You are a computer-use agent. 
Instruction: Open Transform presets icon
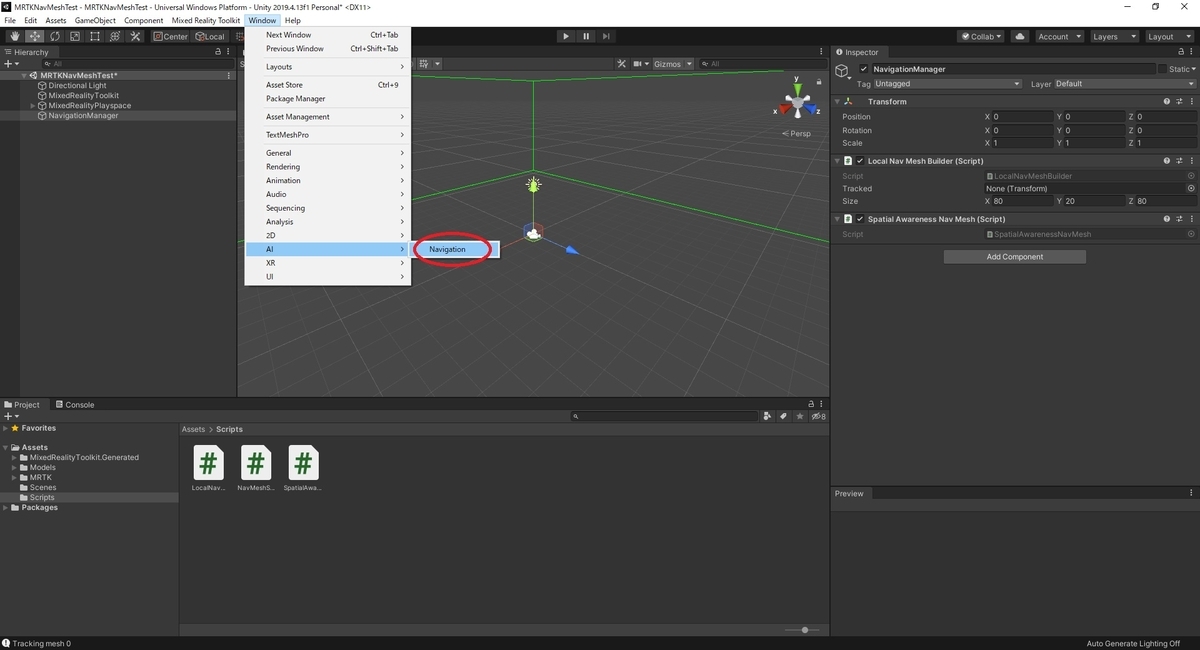click(x=1179, y=101)
